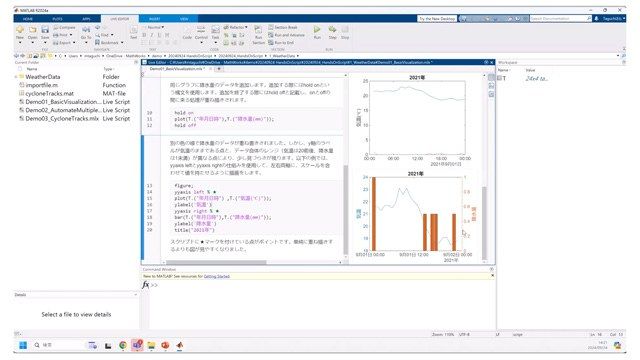Insert a Code block with the Code icon
Screen dimensions: 640x360
click(x=187, y=30)
